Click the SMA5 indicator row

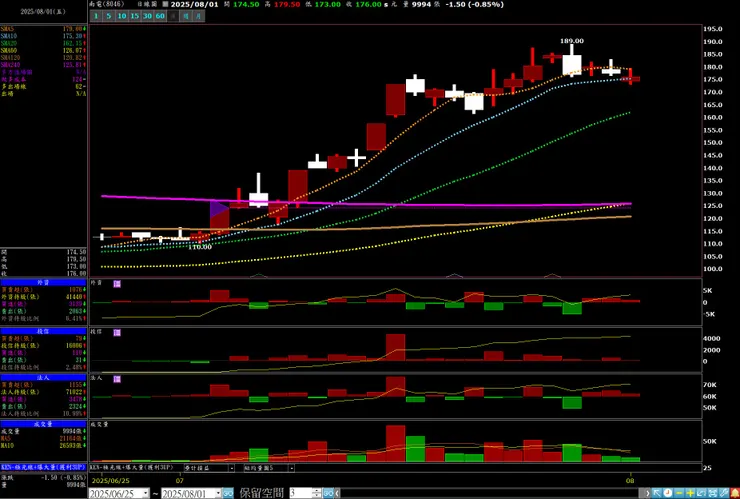point(43,29)
